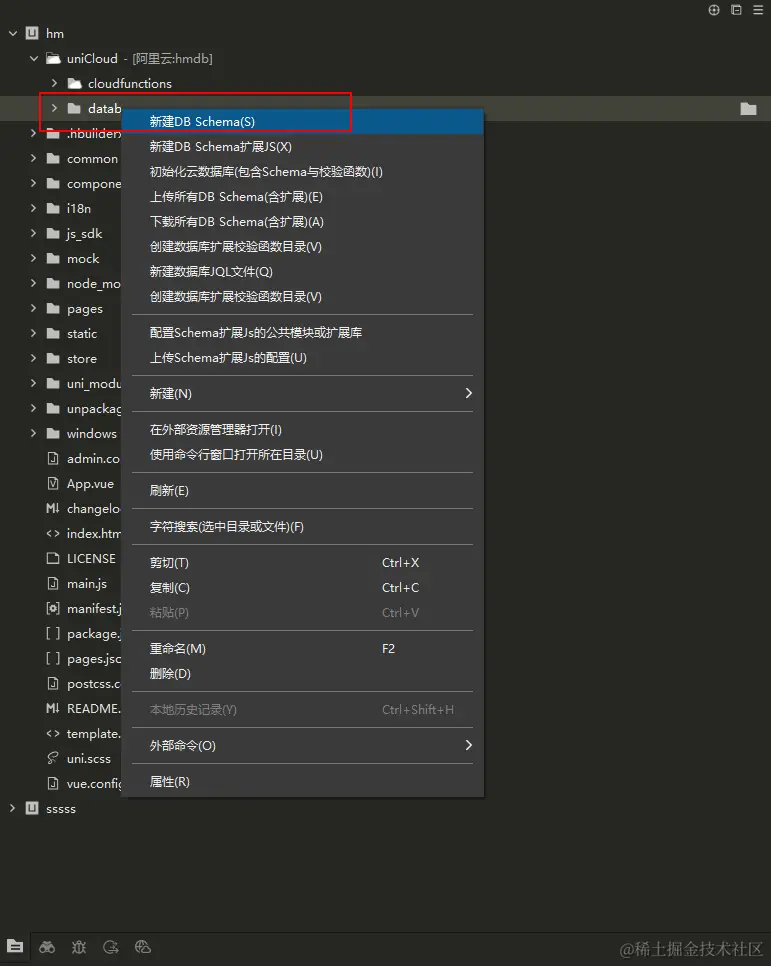Click the gear icon beside manifest.json
Image resolution: width=771 pixels, height=966 pixels.
point(53,609)
